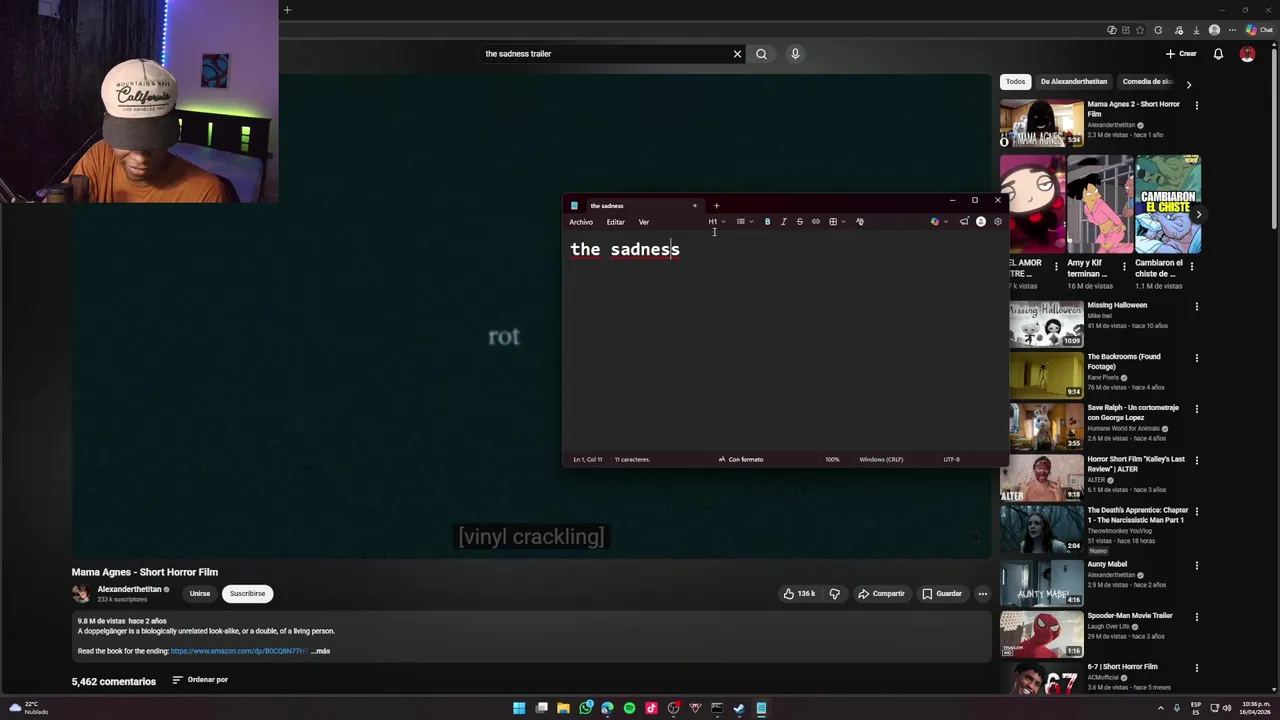Save video with the Guardar button
Image resolution: width=1280 pixels, height=720 pixels.
pyautogui.click(x=942, y=594)
